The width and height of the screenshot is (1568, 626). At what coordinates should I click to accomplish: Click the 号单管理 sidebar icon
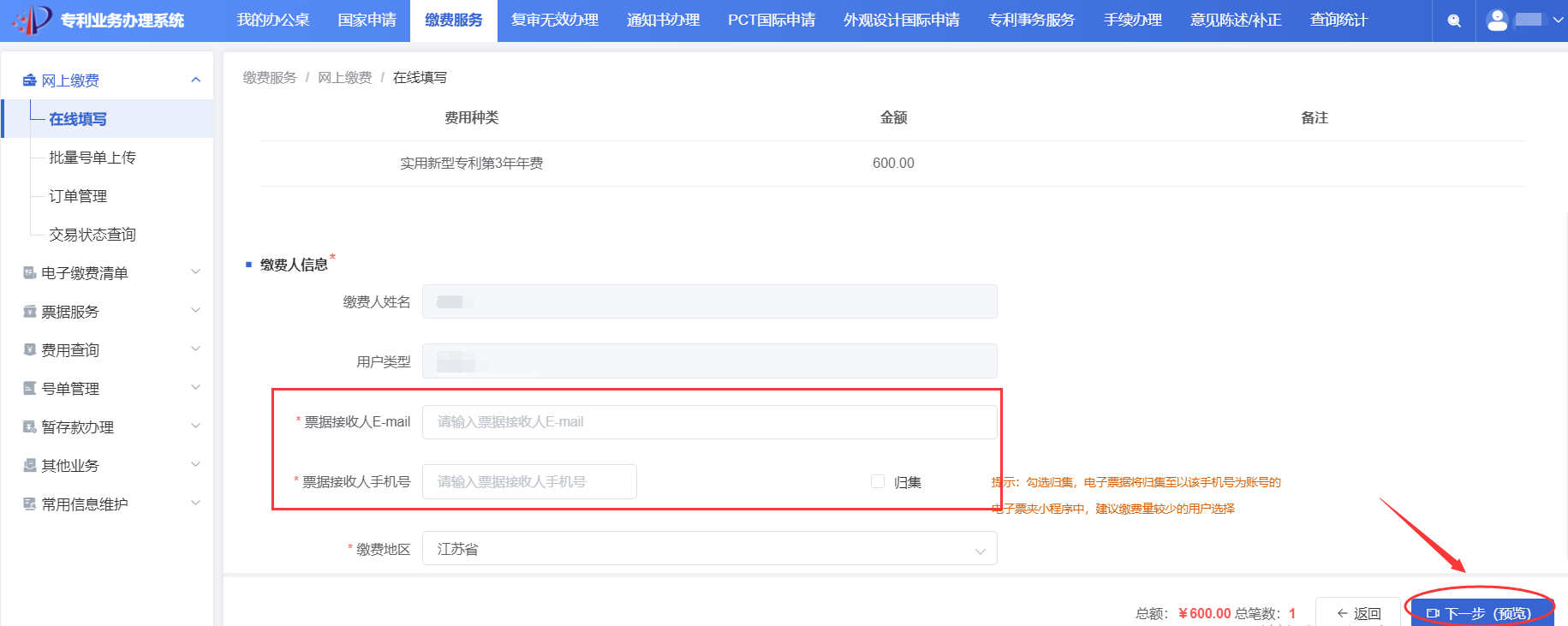click(29, 388)
